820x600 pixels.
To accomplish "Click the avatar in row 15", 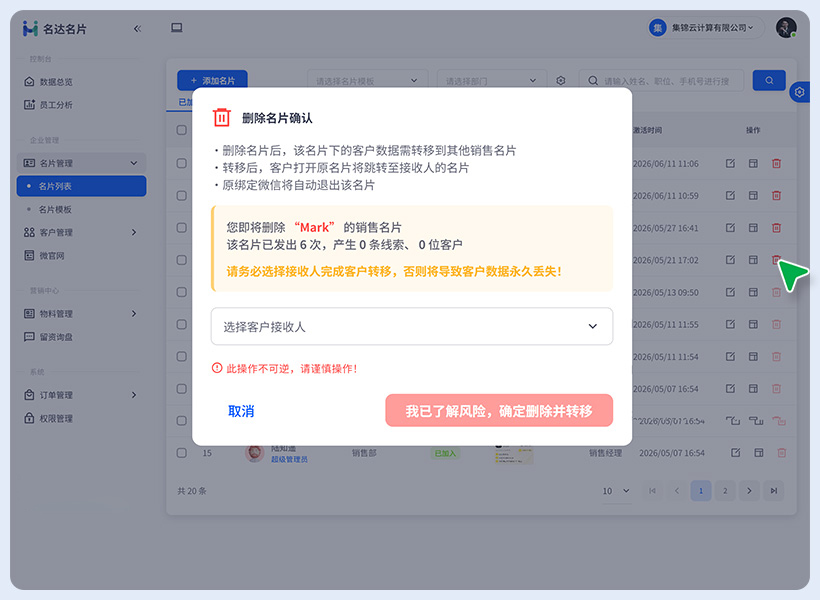I will (255, 453).
